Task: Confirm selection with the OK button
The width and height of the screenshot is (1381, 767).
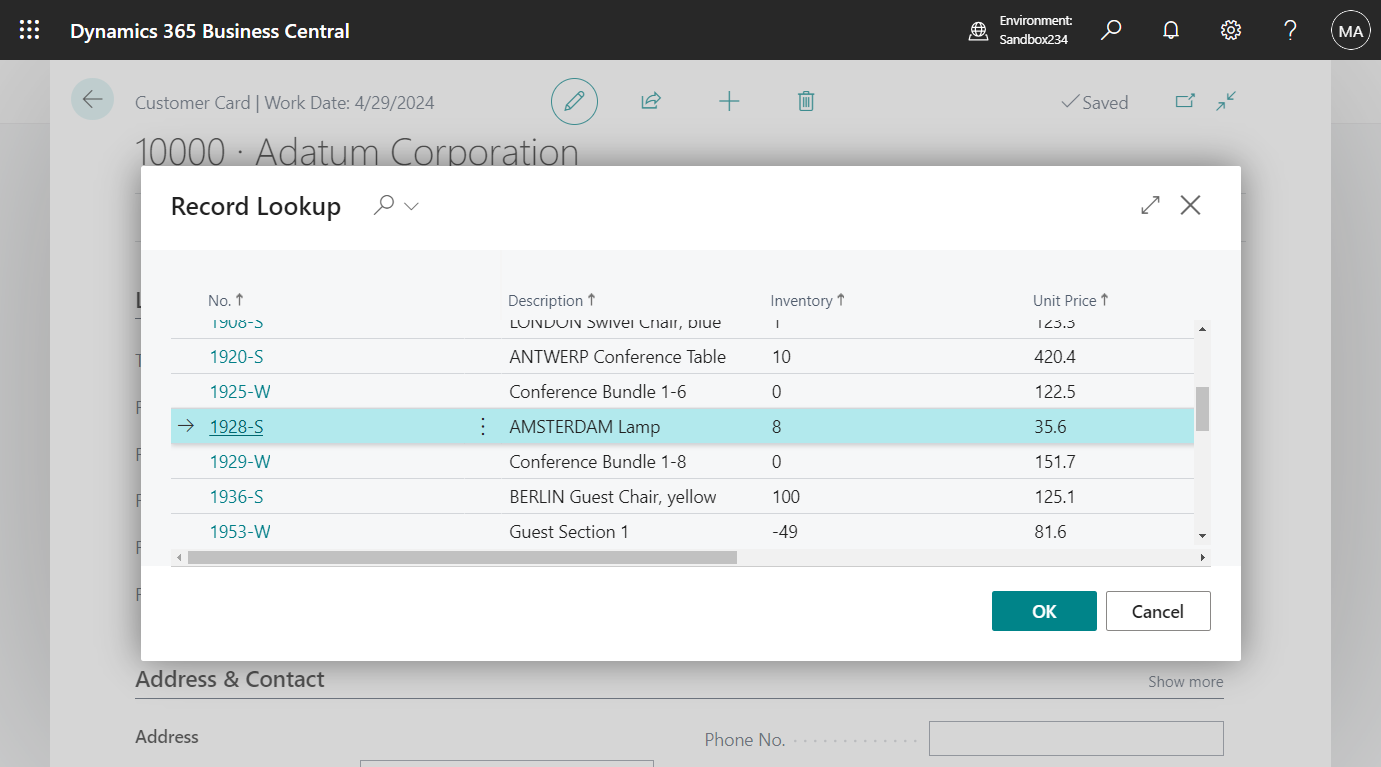Action: (1044, 610)
